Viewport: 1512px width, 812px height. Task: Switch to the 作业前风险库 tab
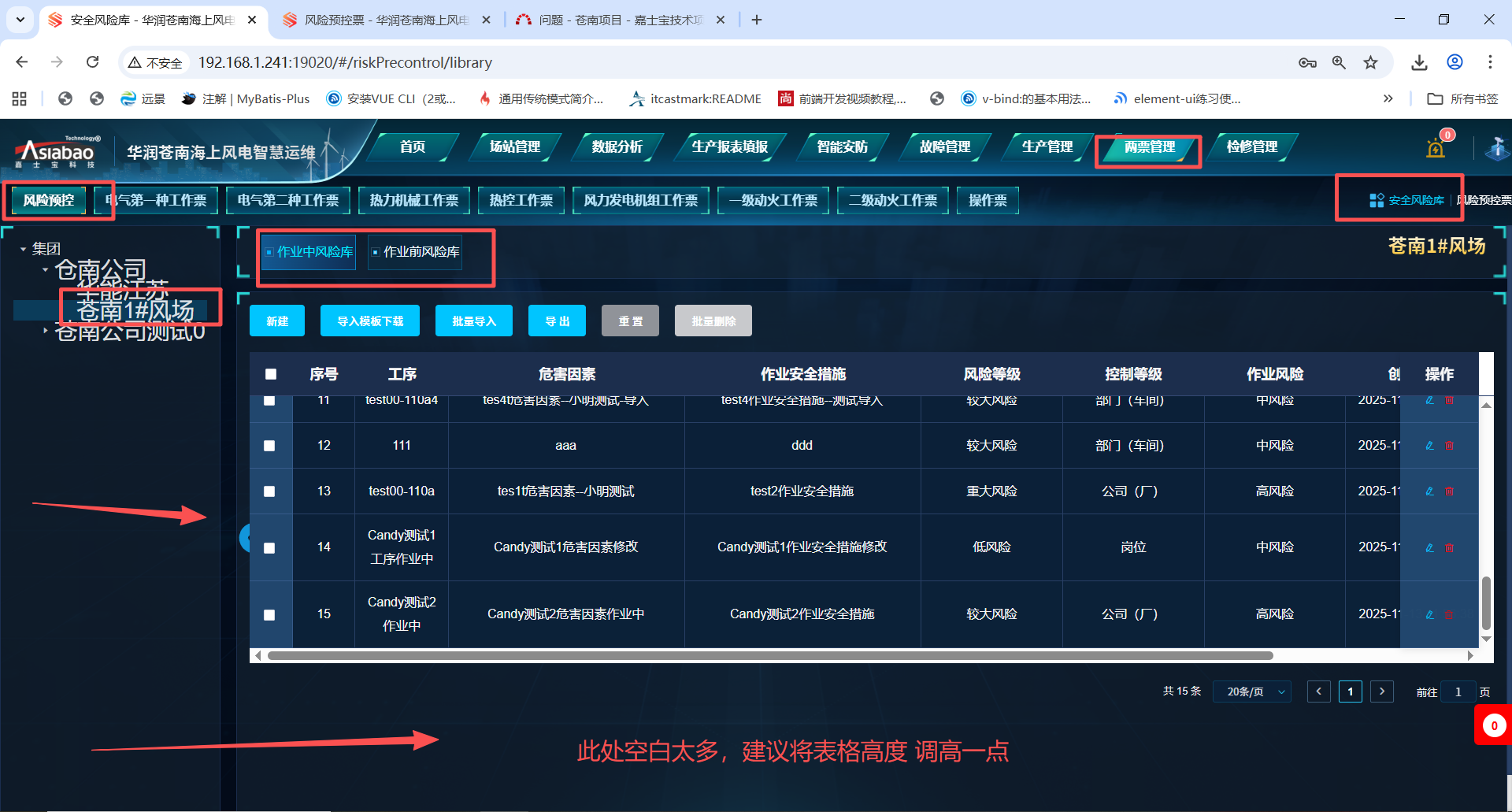pos(415,252)
